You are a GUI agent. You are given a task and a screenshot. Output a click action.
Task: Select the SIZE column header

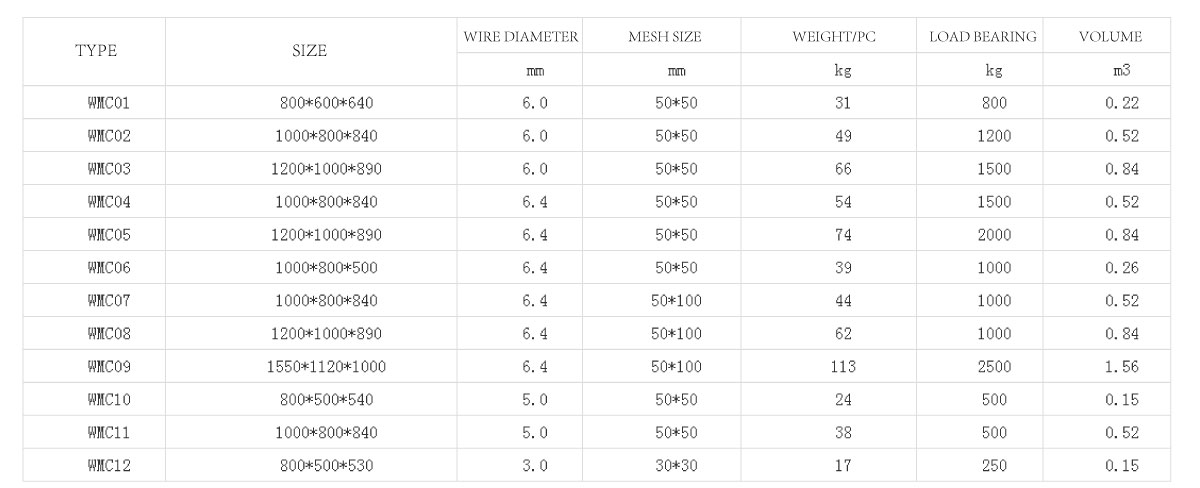(311, 52)
